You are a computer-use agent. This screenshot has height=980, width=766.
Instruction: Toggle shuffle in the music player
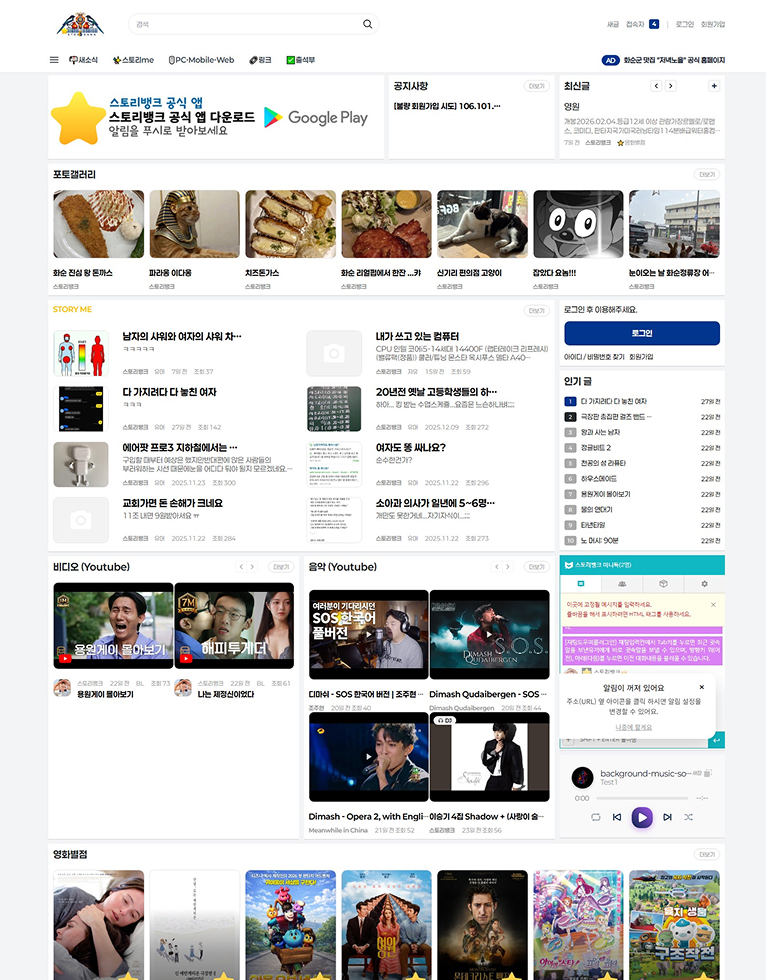(689, 817)
